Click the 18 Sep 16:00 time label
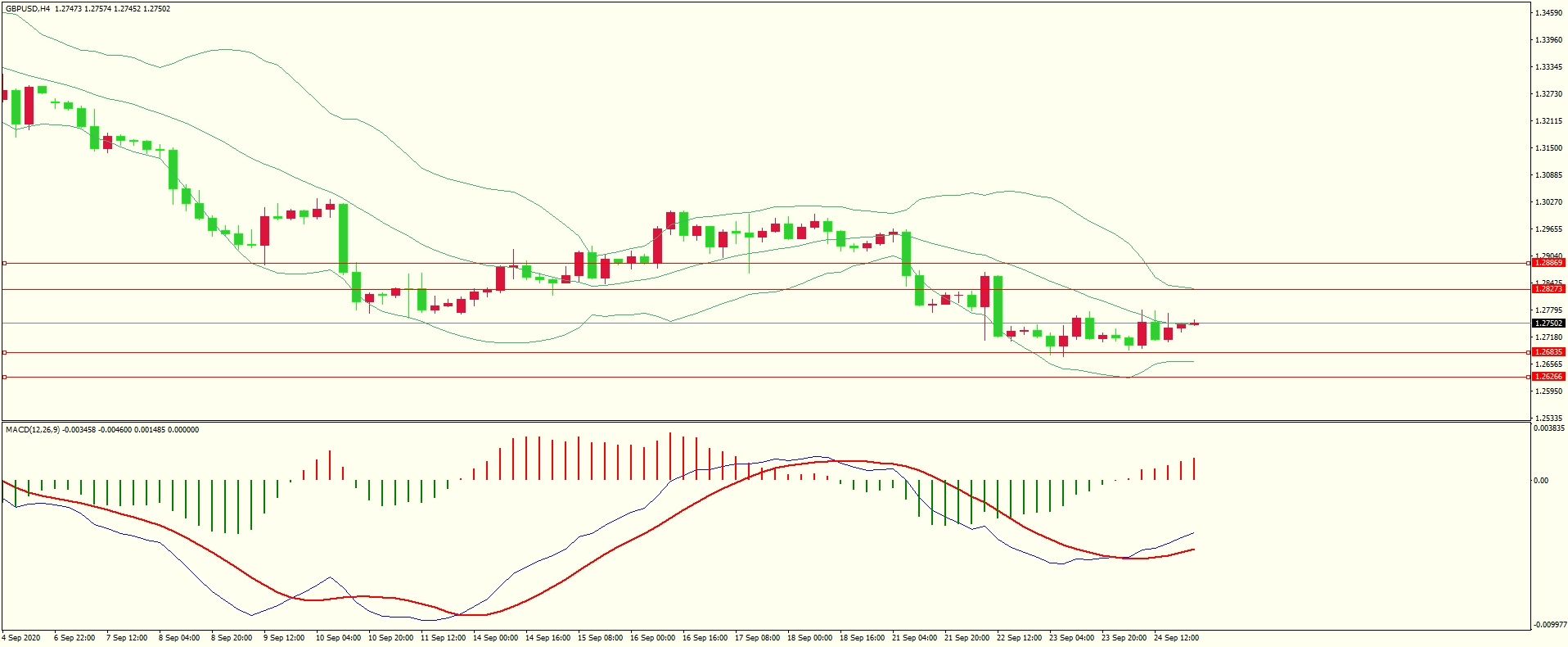Image resolution: width=1568 pixels, height=647 pixels. pyautogui.click(x=862, y=638)
